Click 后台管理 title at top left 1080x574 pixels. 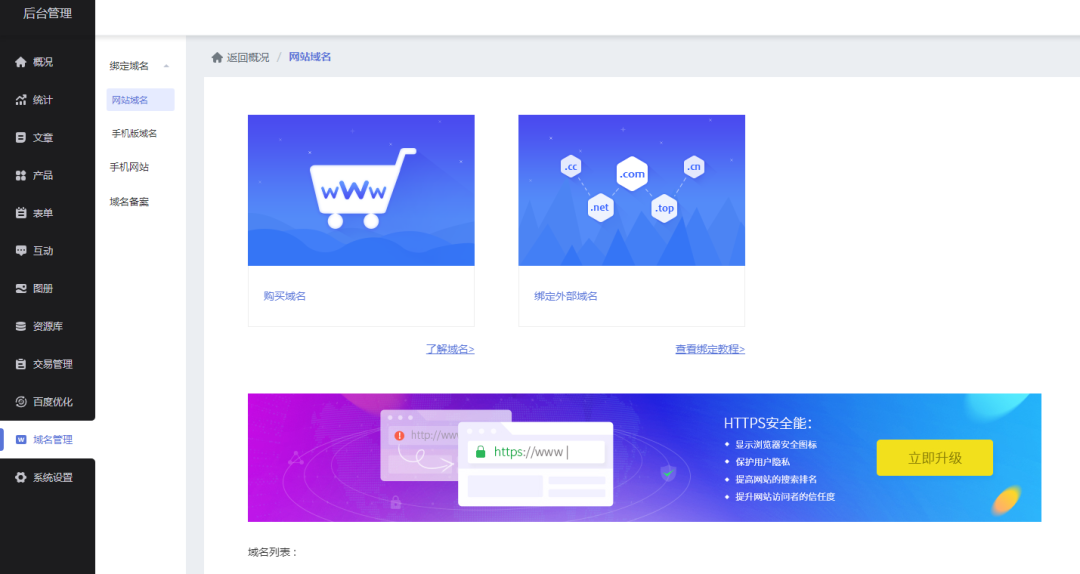coord(48,13)
